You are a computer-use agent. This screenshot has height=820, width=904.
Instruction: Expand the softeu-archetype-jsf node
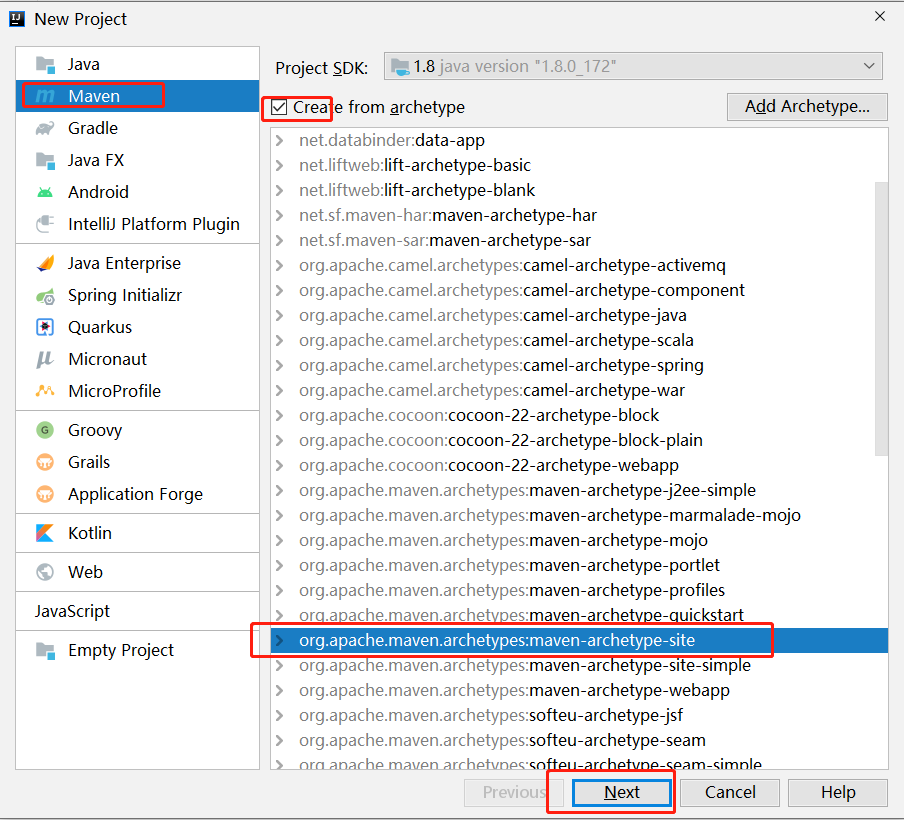pos(280,715)
